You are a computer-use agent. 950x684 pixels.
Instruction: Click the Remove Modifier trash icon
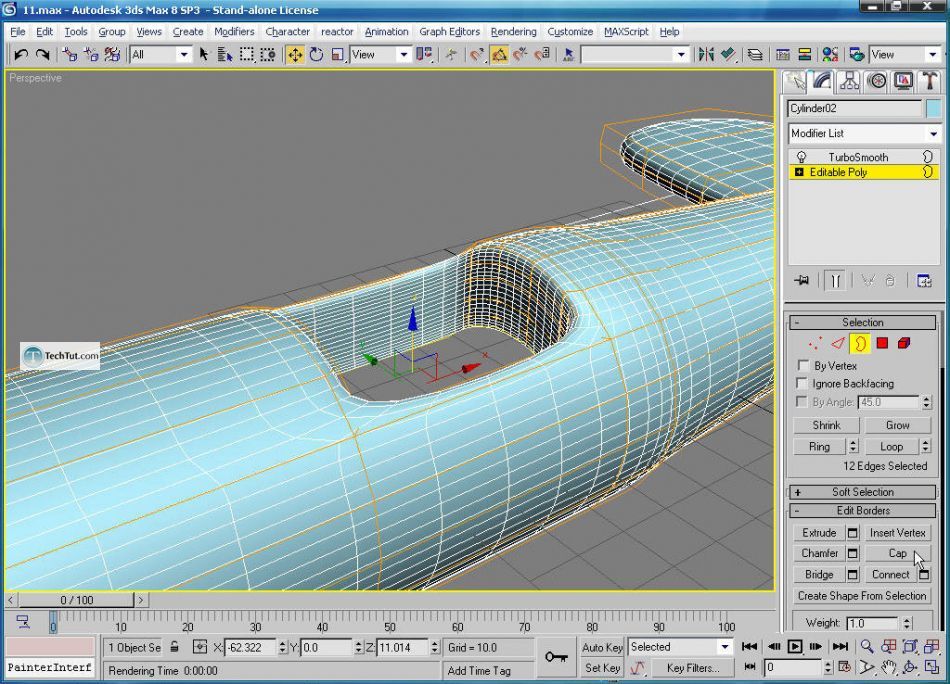tap(890, 281)
